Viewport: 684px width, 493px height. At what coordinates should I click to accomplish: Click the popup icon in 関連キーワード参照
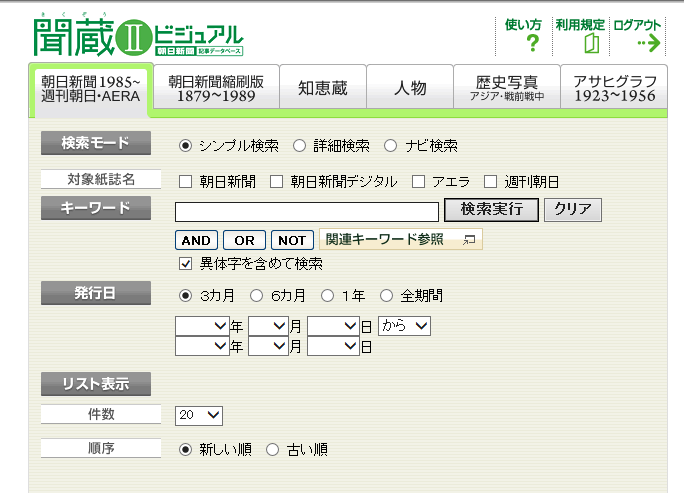pos(469,239)
